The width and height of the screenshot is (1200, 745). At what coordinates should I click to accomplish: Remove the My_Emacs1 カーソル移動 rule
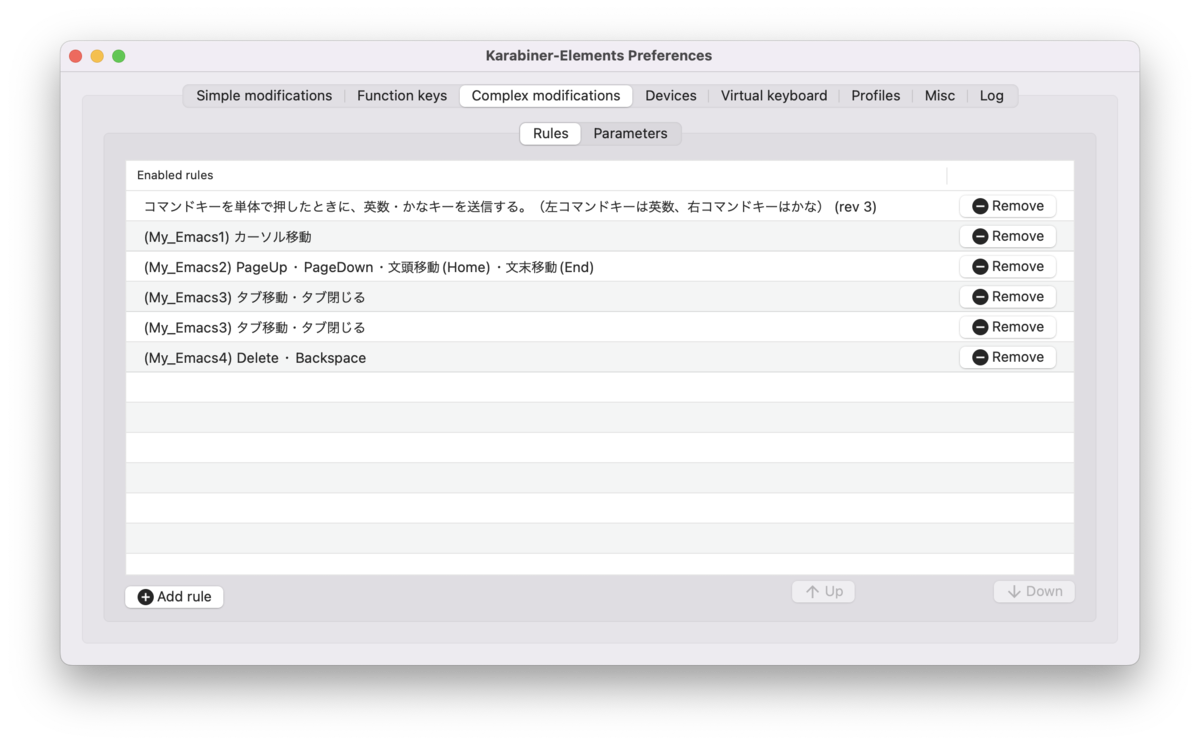click(x=1008, y=236)
